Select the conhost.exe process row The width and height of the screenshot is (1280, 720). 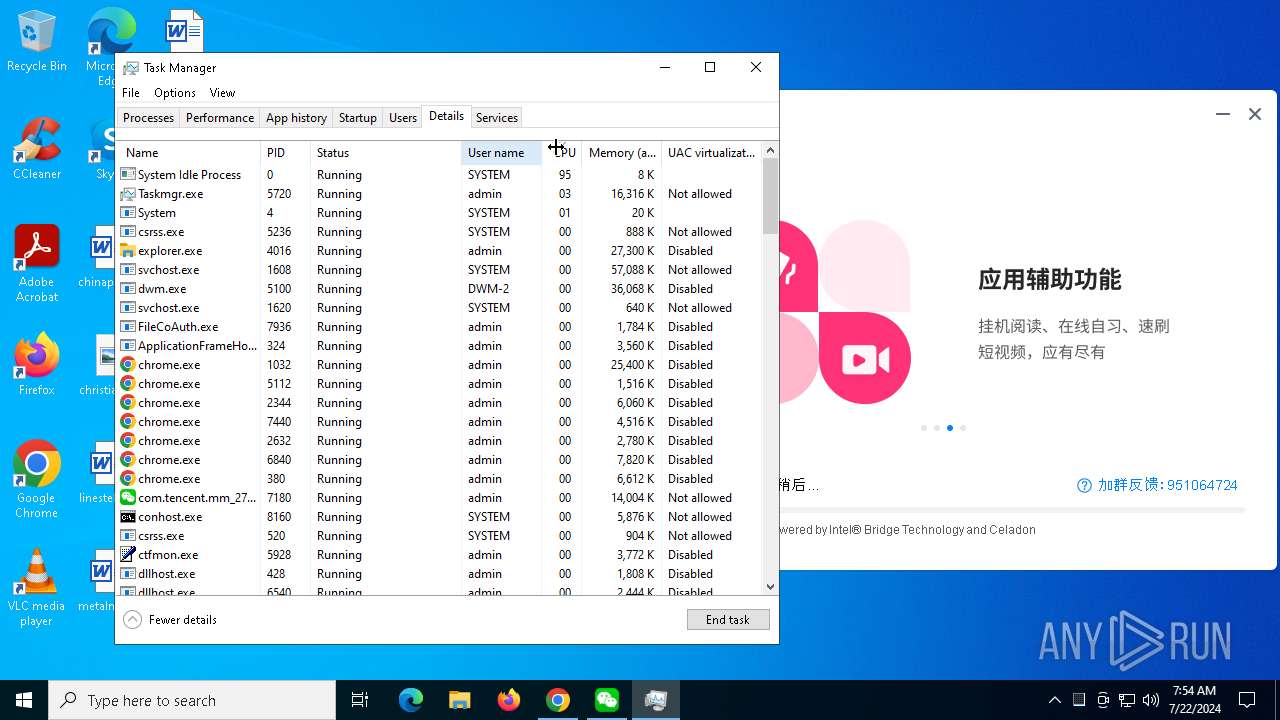438,517
